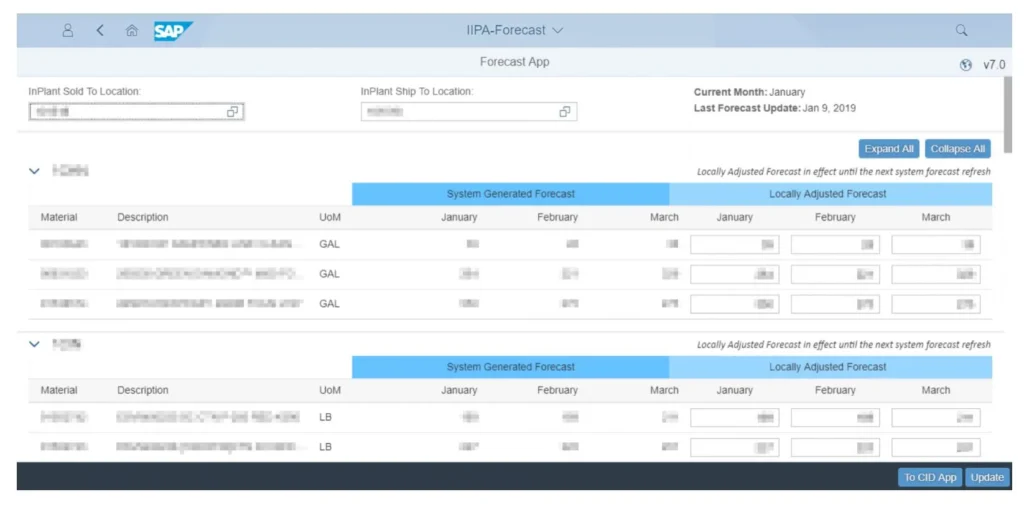This screenshot has height=507, width=1024.
Task: Open the To CID App button
Action: (930, 478)
